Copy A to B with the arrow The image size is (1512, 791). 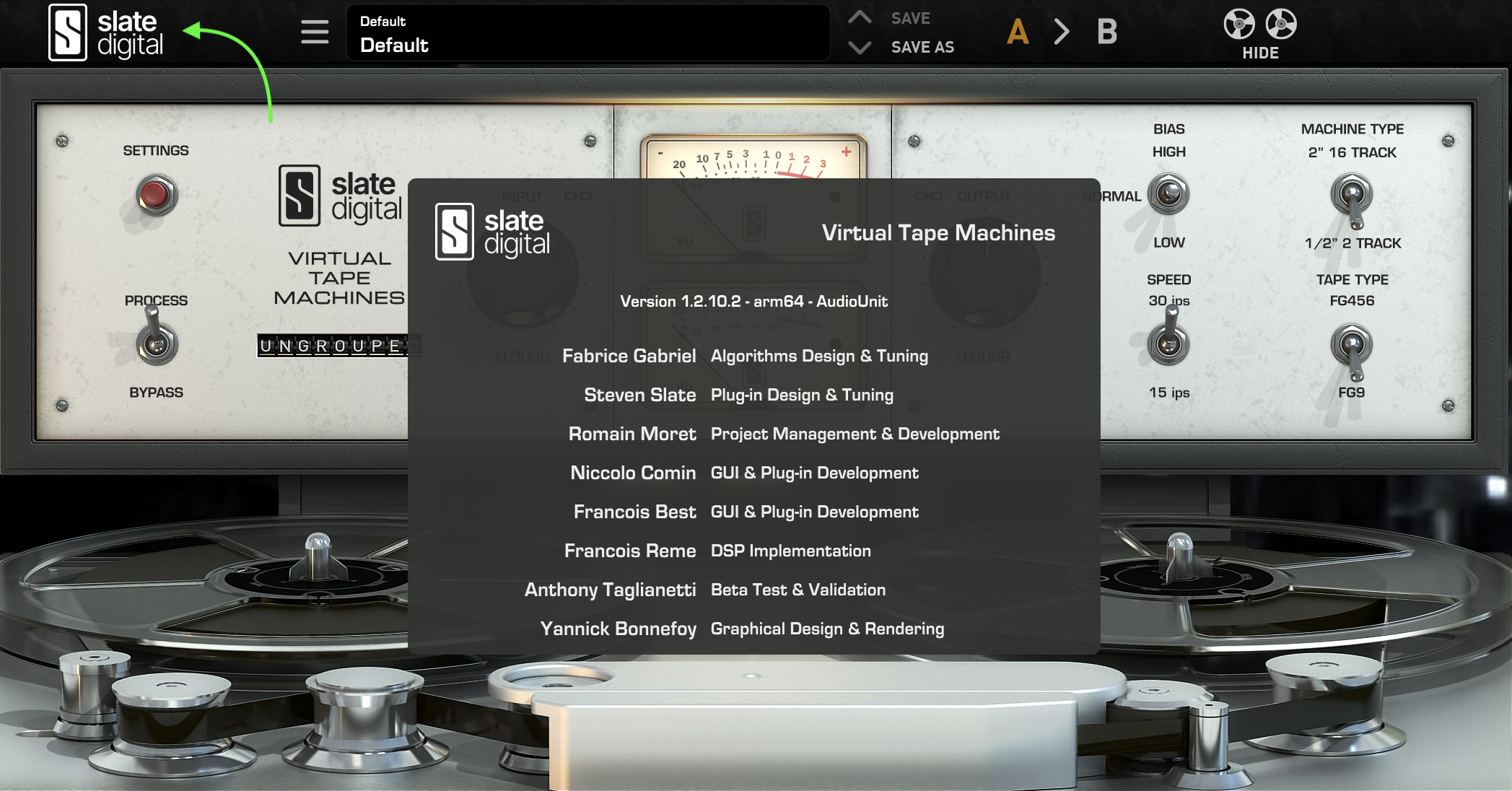tap(1062, 32)
